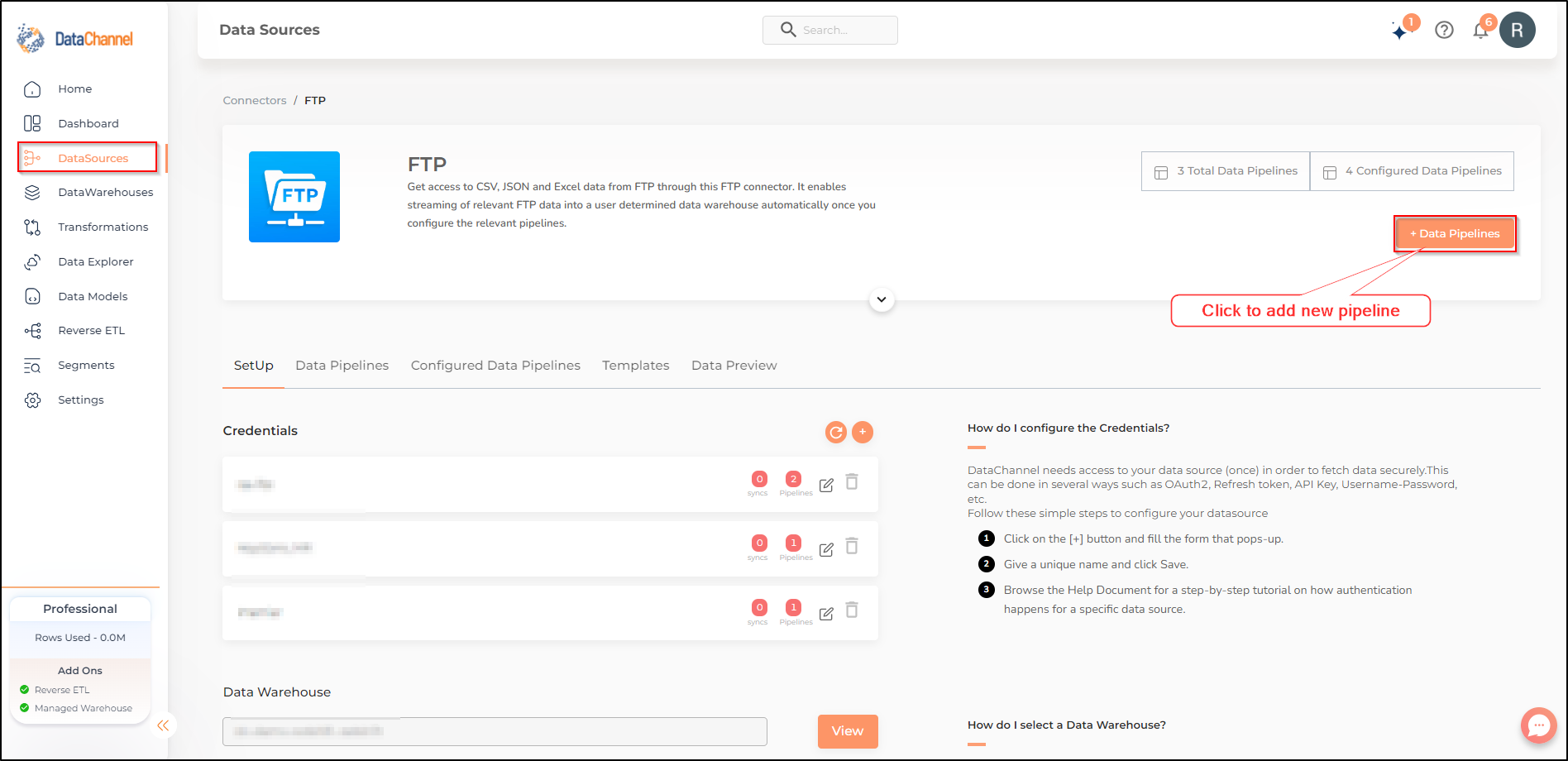Click the FTP connector logo image
The height and width of the screenshot is (761, 1568).
(x=294, y=197)
